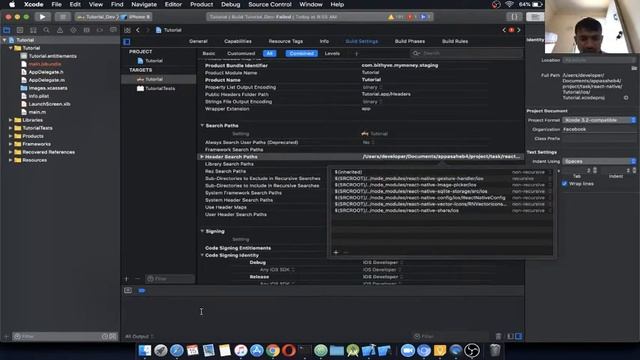Screen dimensions: 640x360
Task: Click the yellow warning indicator in activity bar
Action: pyautogui.click(x=391, y=17)
